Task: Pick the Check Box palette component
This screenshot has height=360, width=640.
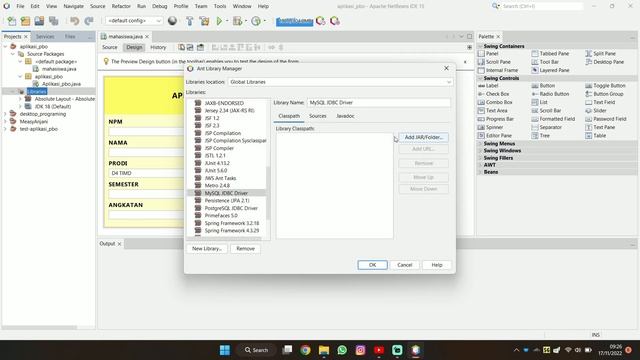Action: (493, 94)
